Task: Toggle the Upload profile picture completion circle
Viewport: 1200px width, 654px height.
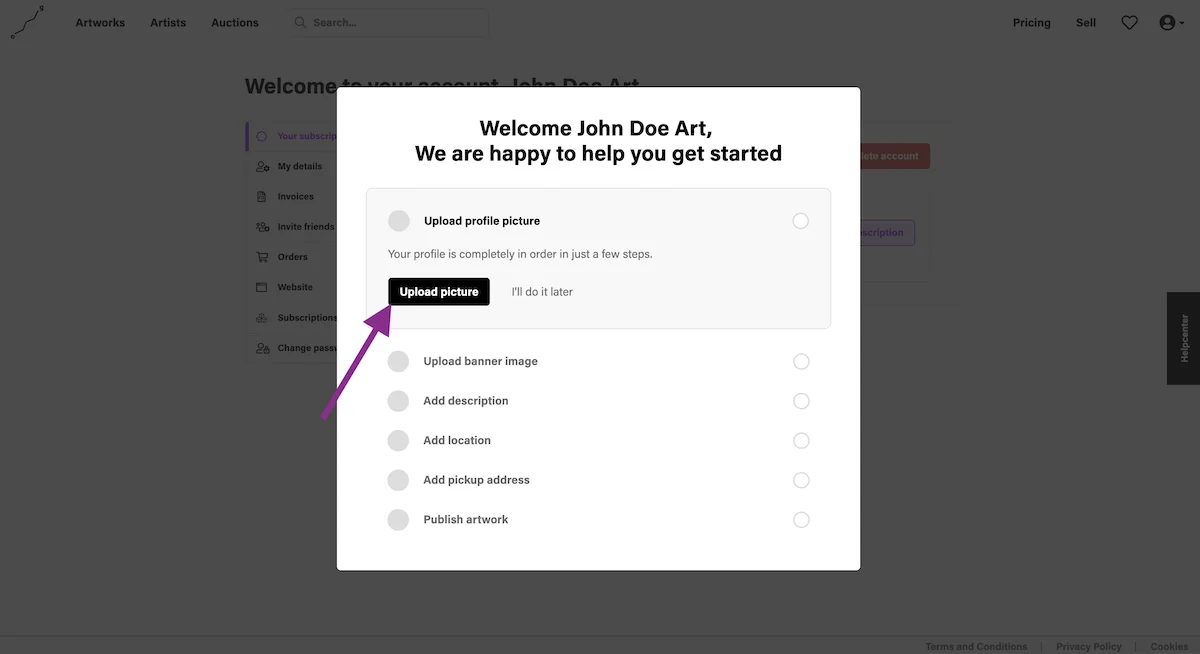Action: tap(800, 221)
